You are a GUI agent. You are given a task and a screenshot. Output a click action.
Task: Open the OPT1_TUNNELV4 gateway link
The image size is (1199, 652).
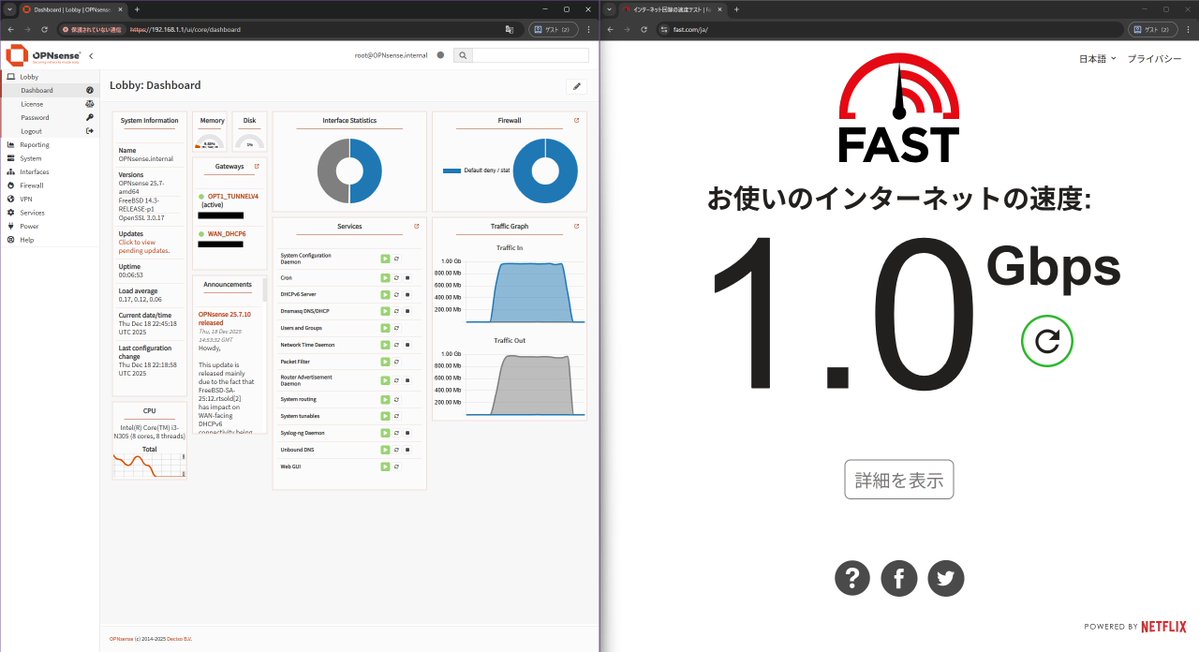(233, 196)
